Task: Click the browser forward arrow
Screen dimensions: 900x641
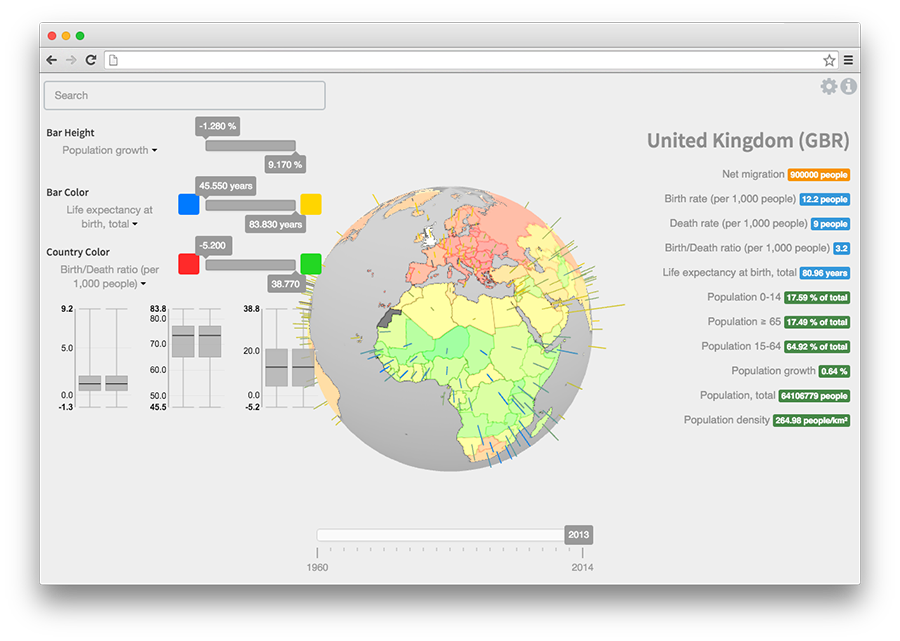Action: pos(71,60)
